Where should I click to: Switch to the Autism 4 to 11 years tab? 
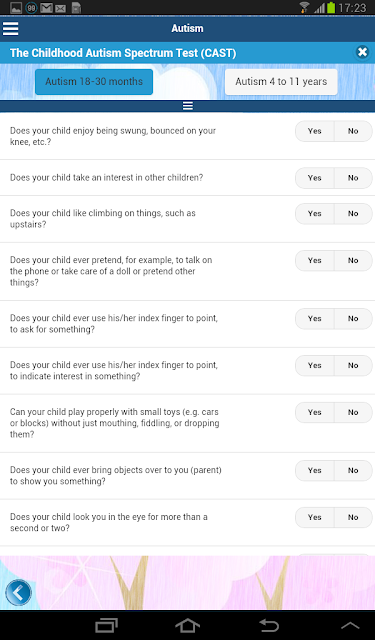[281, 82]
